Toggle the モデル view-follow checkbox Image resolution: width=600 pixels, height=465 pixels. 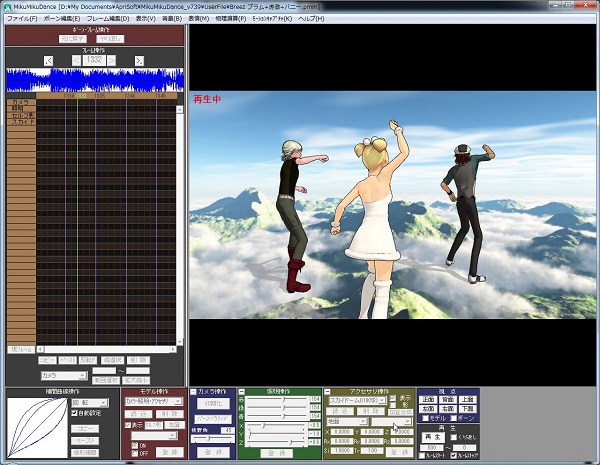425,418
